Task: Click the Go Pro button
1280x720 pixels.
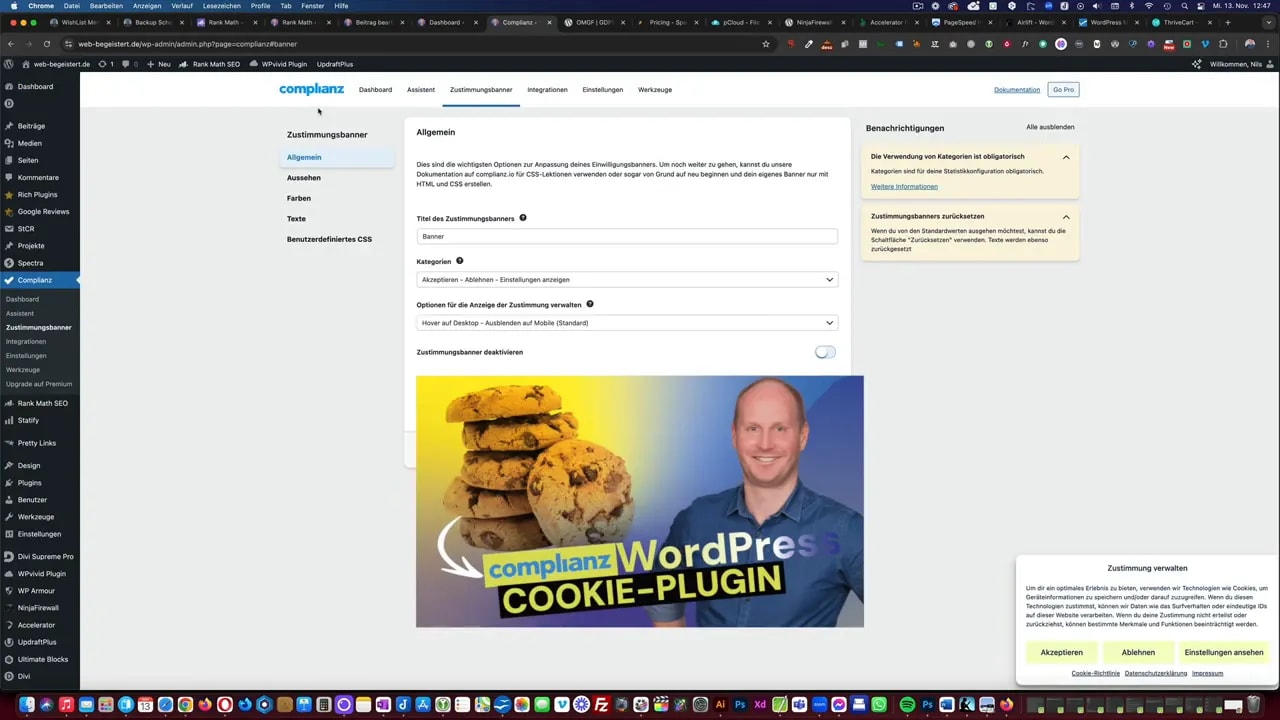Action: click(1062, 89)
